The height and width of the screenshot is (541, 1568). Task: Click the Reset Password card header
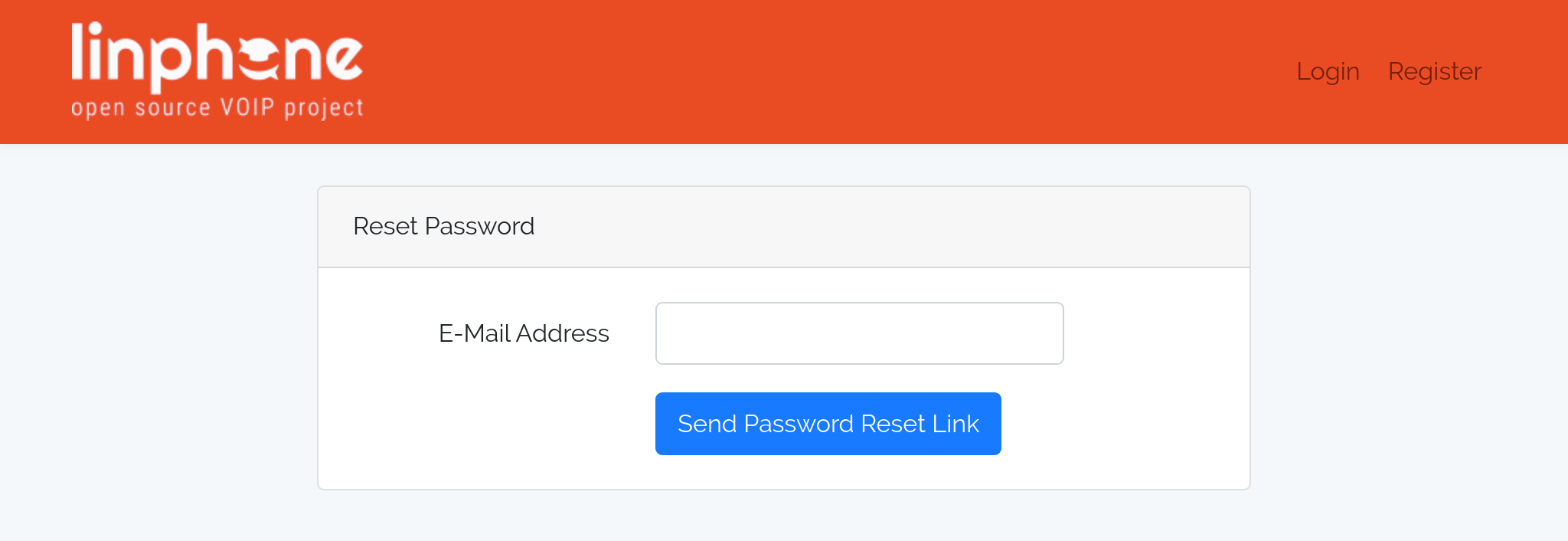783,227
